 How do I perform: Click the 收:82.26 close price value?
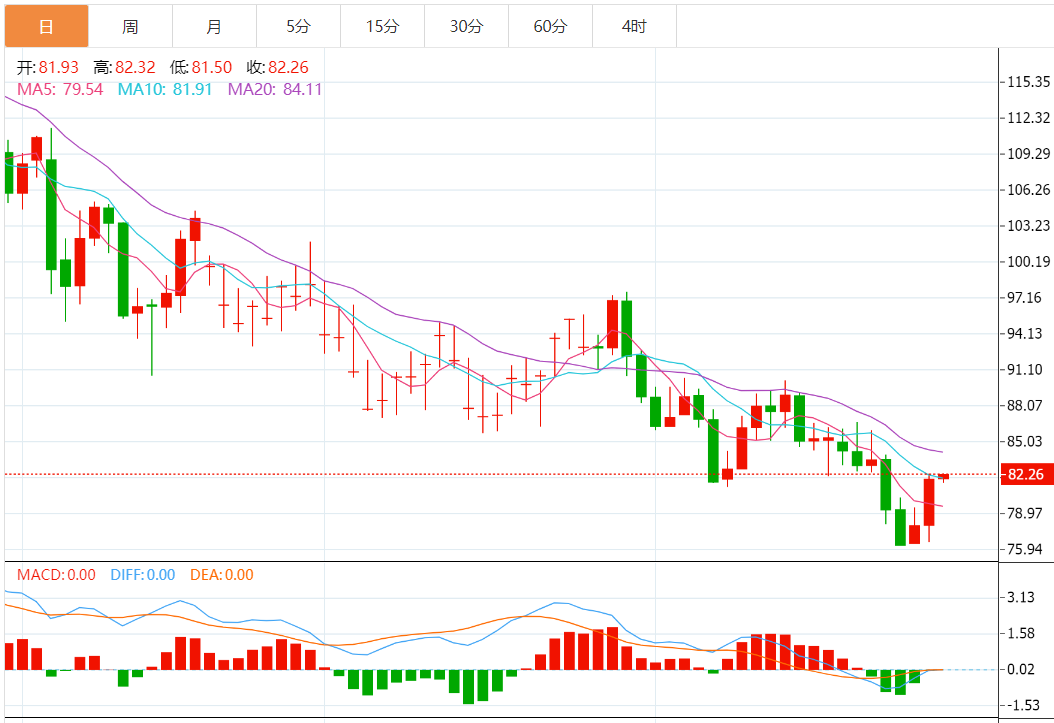(x=278, y=67)
